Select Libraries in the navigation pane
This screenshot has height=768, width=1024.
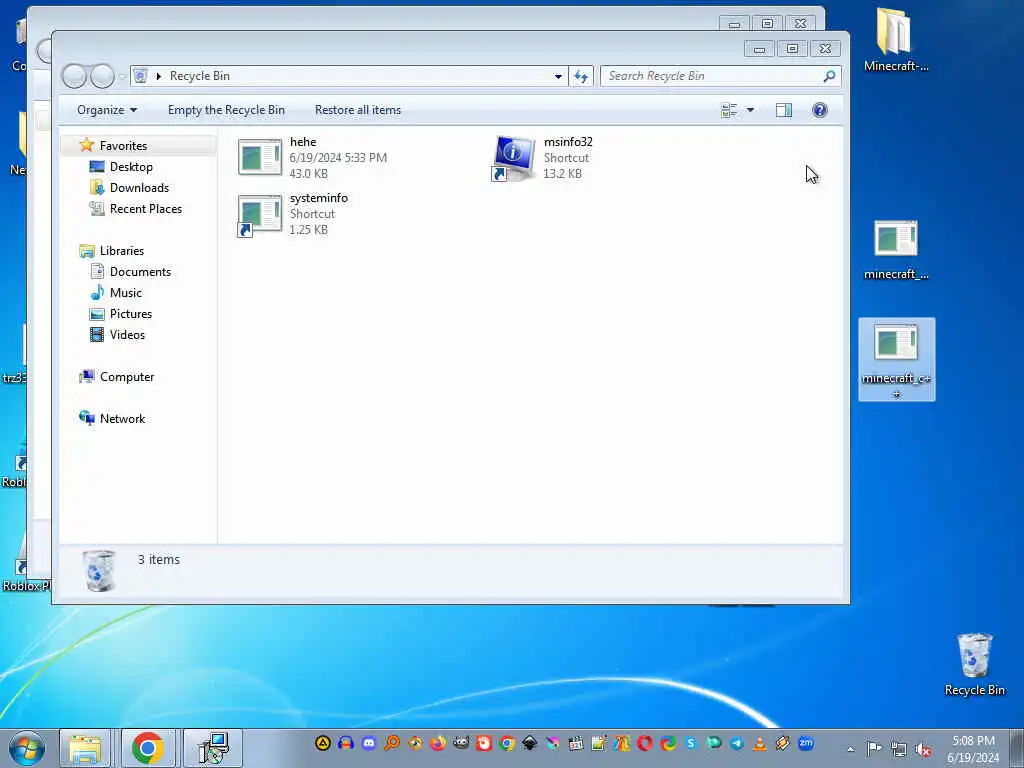(121, 251)
